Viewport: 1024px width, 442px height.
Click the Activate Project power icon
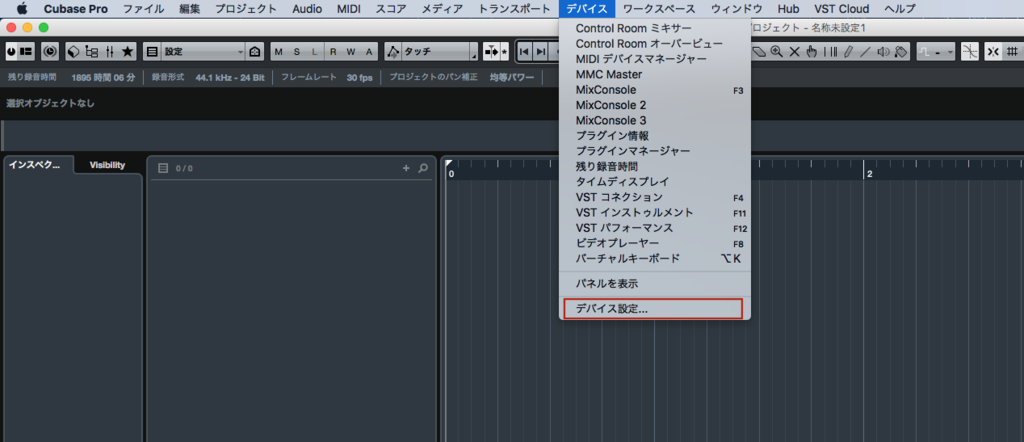pyautogui.click(x=11, y=52)
